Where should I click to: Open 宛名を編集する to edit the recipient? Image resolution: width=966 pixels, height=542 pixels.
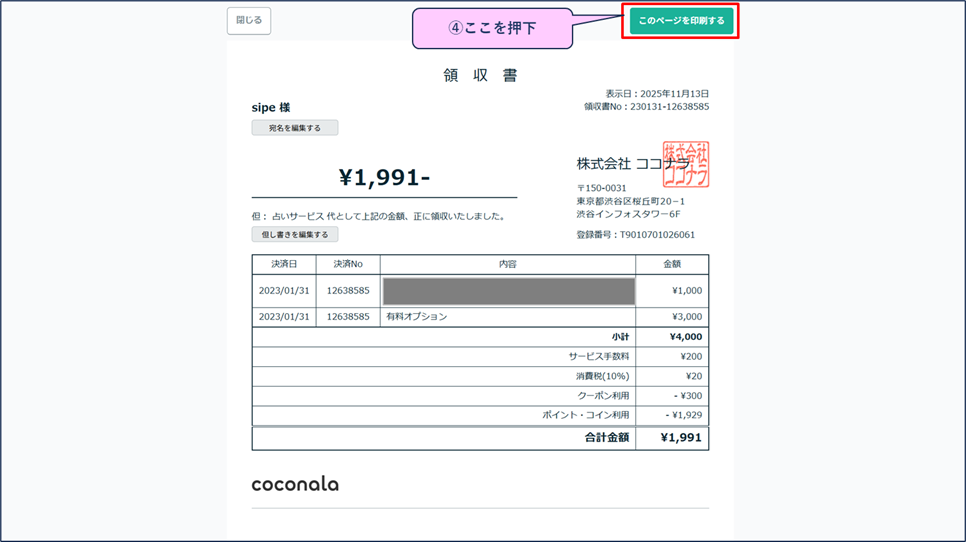coord(295,128)
